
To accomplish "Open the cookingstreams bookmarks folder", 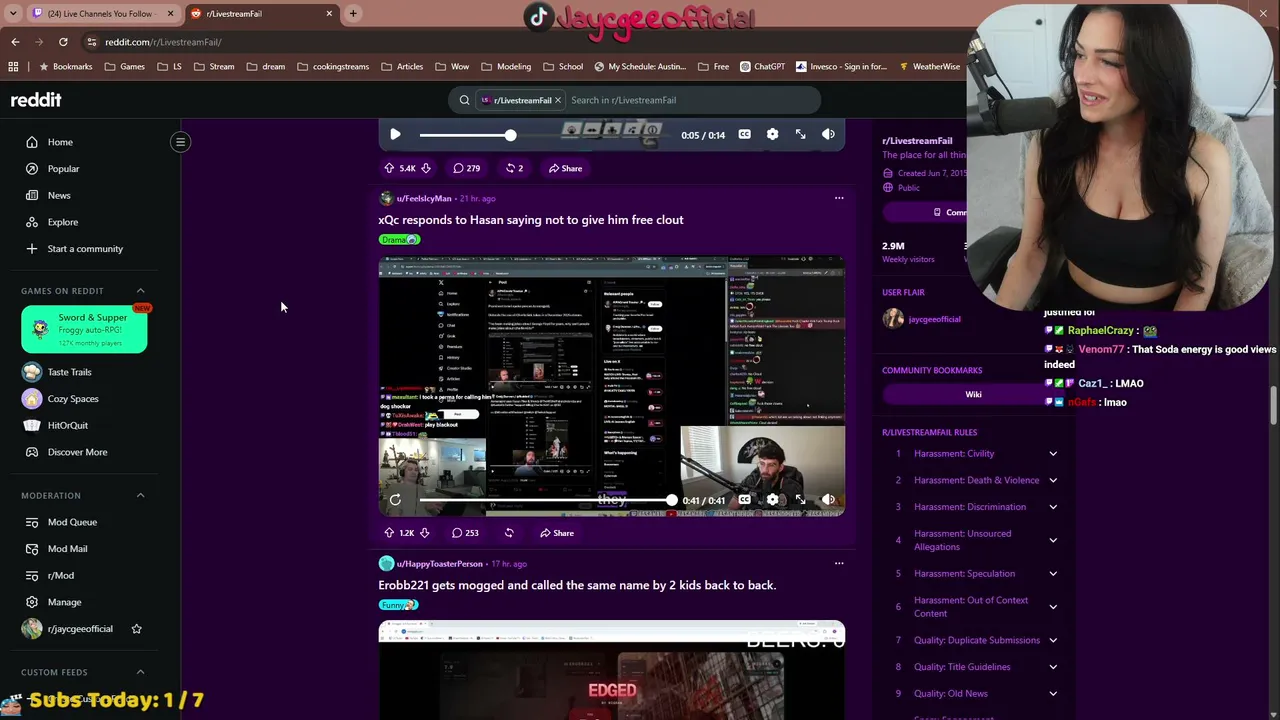I will pyautogui.click(x=334, y=67).
